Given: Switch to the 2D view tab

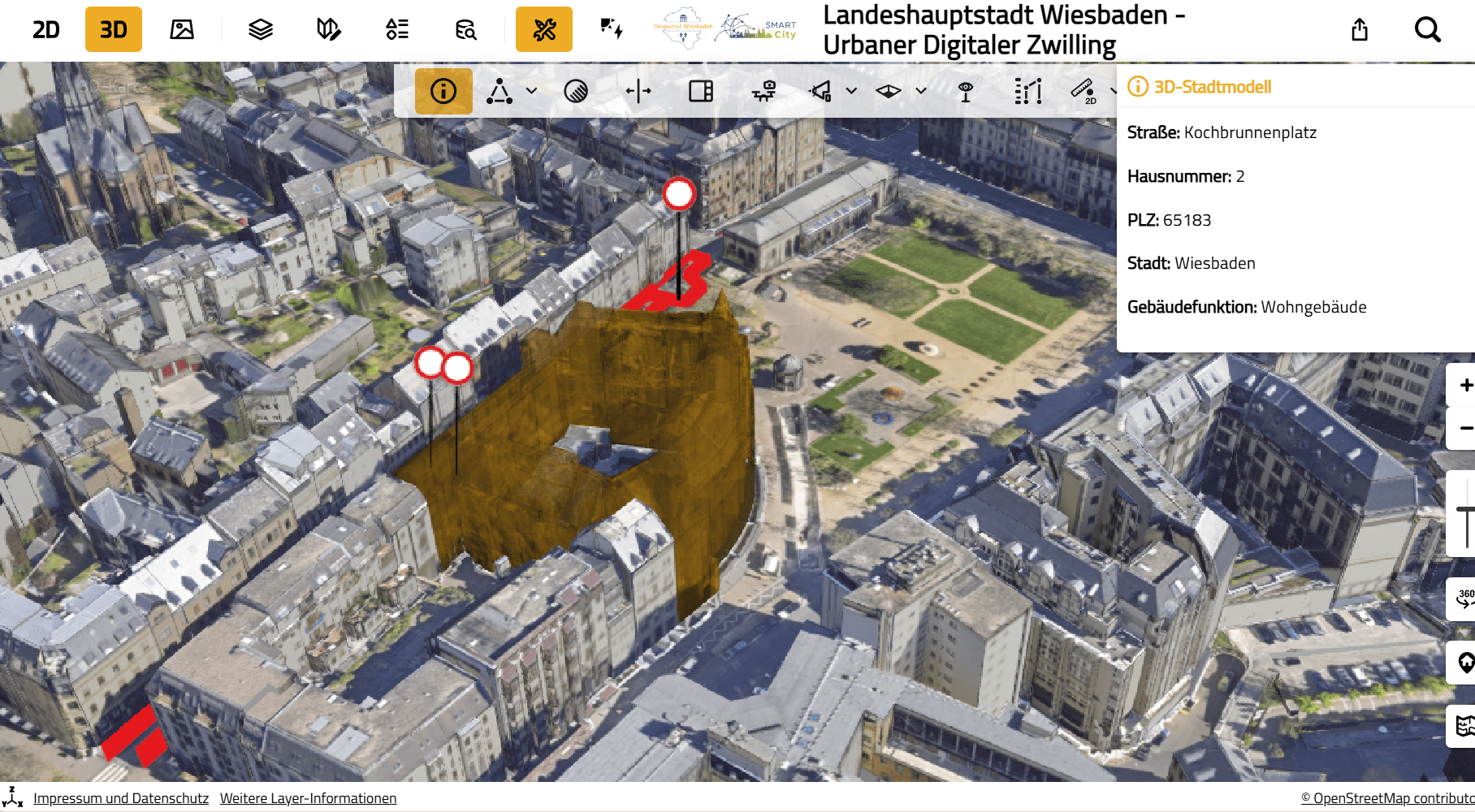Looking at the screenshot, I should click(x=45, y=29).
